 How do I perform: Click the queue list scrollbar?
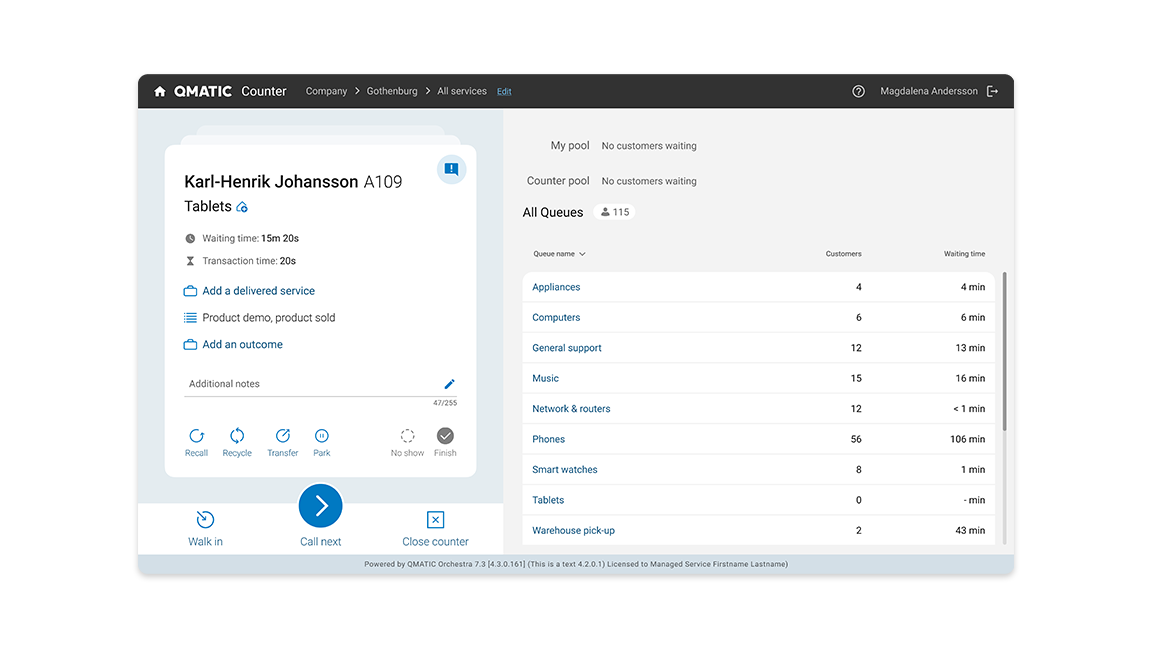coord(1004,351)
